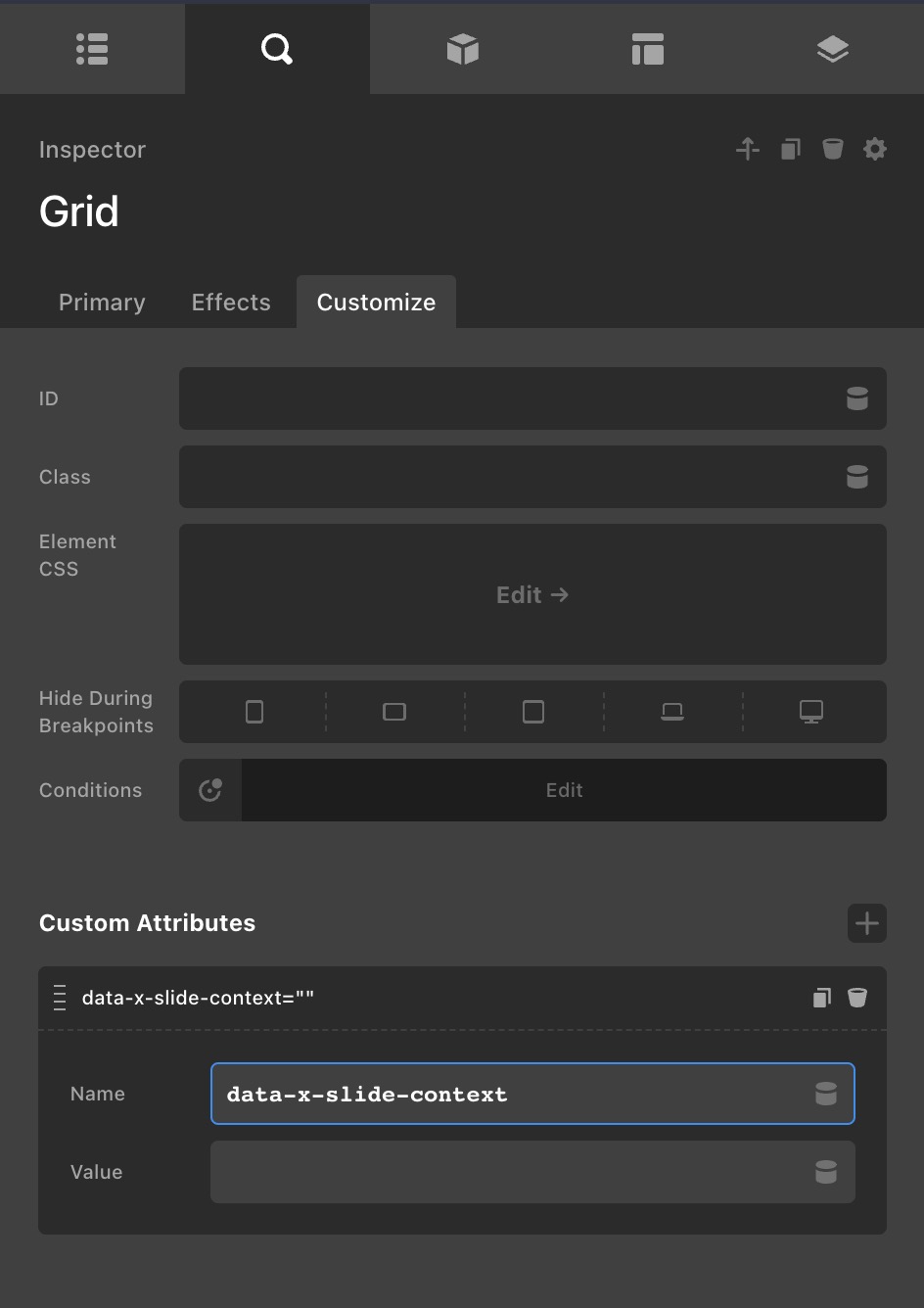Click the attribute Value input field

509,1172
